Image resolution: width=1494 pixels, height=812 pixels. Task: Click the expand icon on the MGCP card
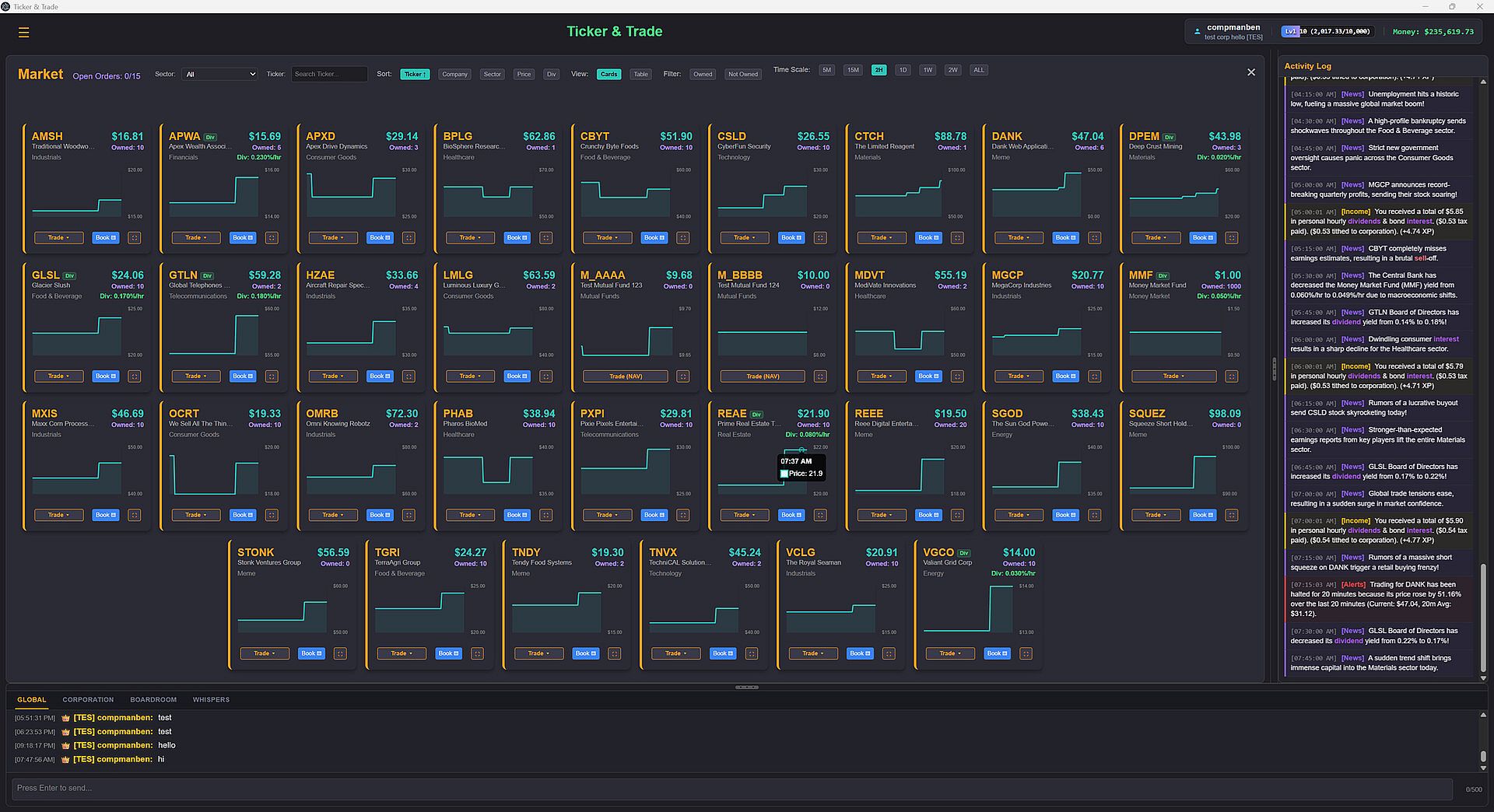coord(1095,376)
